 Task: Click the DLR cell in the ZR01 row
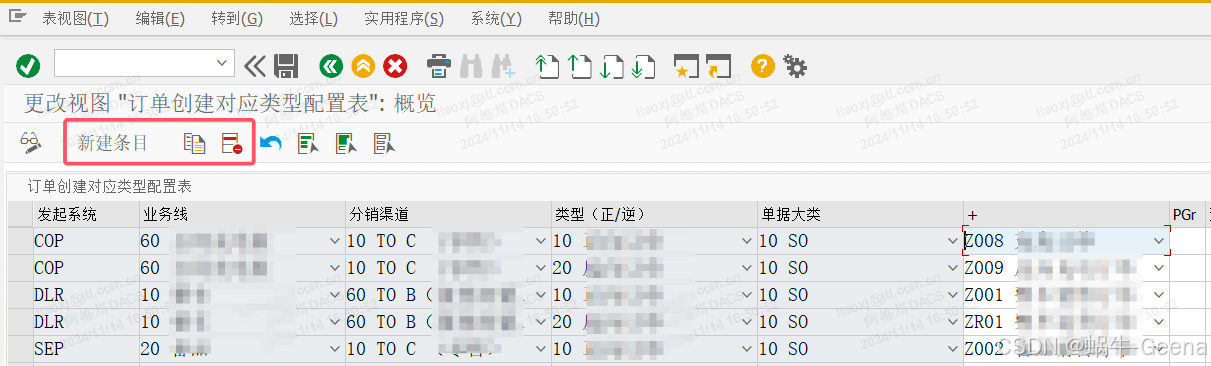86,322
